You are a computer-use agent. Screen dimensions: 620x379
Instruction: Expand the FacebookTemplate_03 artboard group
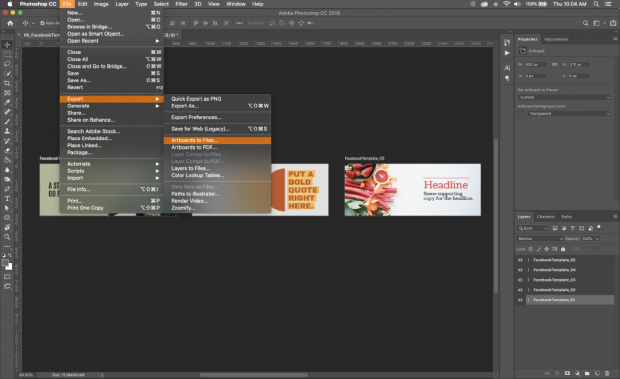click(x=529, y=280)
